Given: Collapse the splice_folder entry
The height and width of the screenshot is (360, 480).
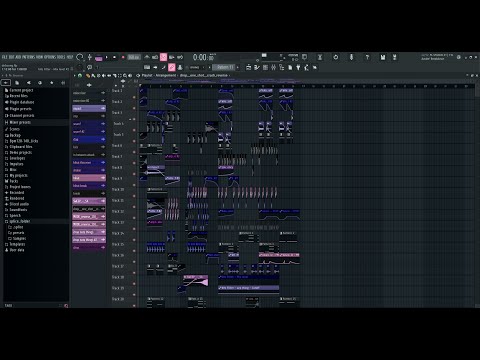Looking at the screenshot, I should pos(20,221).
